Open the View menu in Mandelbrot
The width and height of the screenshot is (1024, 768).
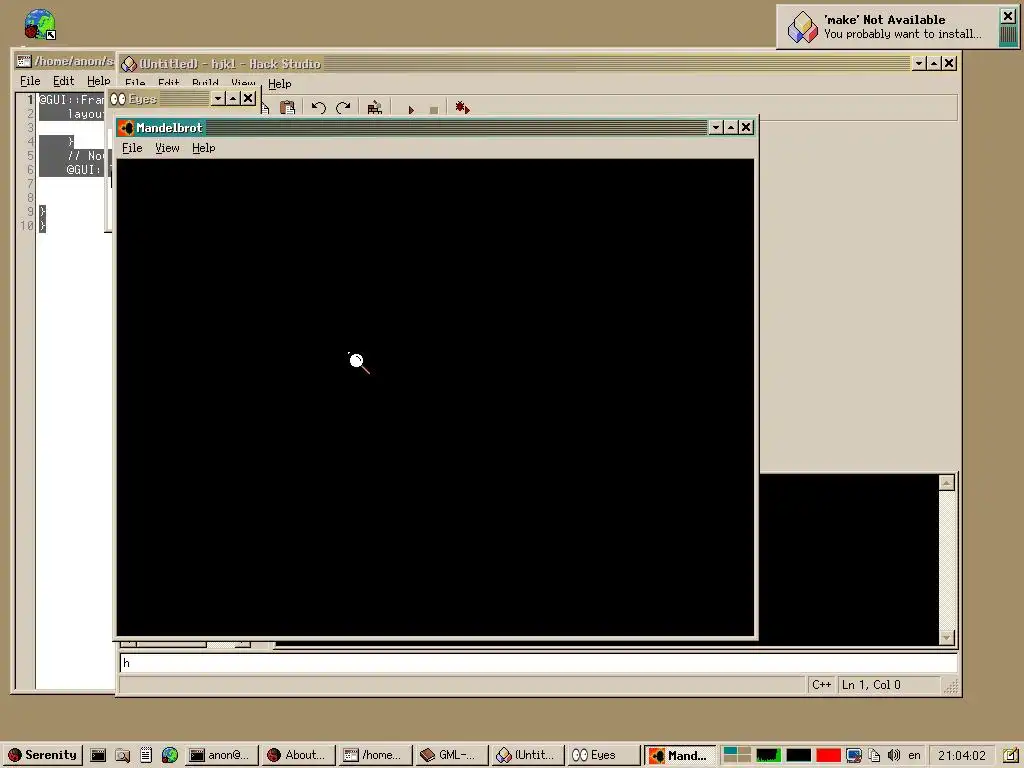click(x=167, y=148)
